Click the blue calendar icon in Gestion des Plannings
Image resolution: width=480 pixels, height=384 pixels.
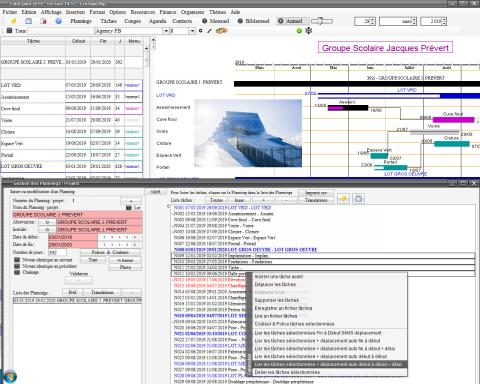pos(358,199)
